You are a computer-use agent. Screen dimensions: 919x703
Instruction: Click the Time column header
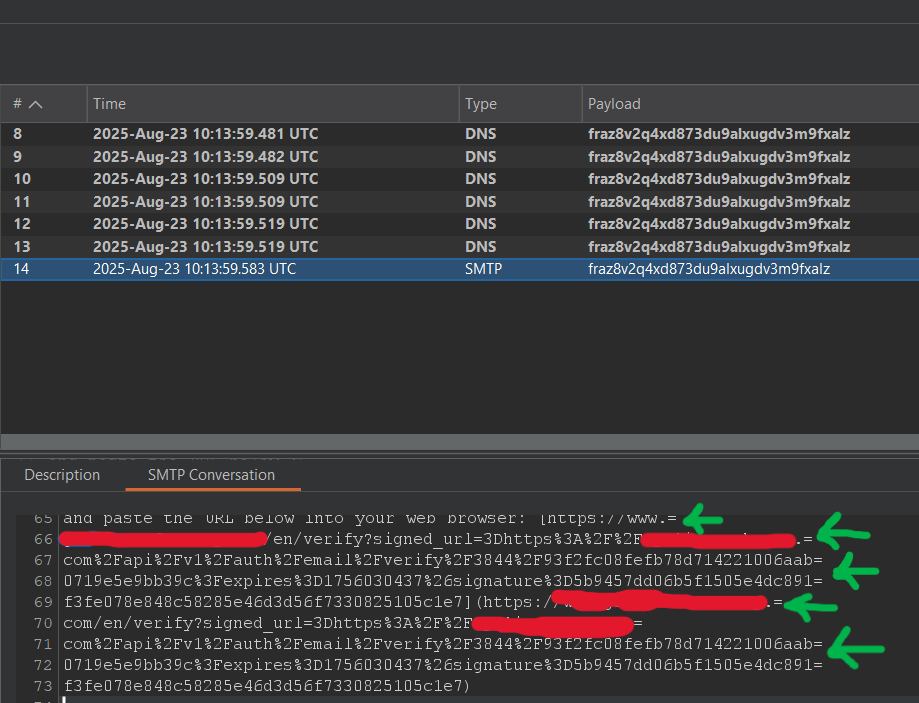coord(273,104)
